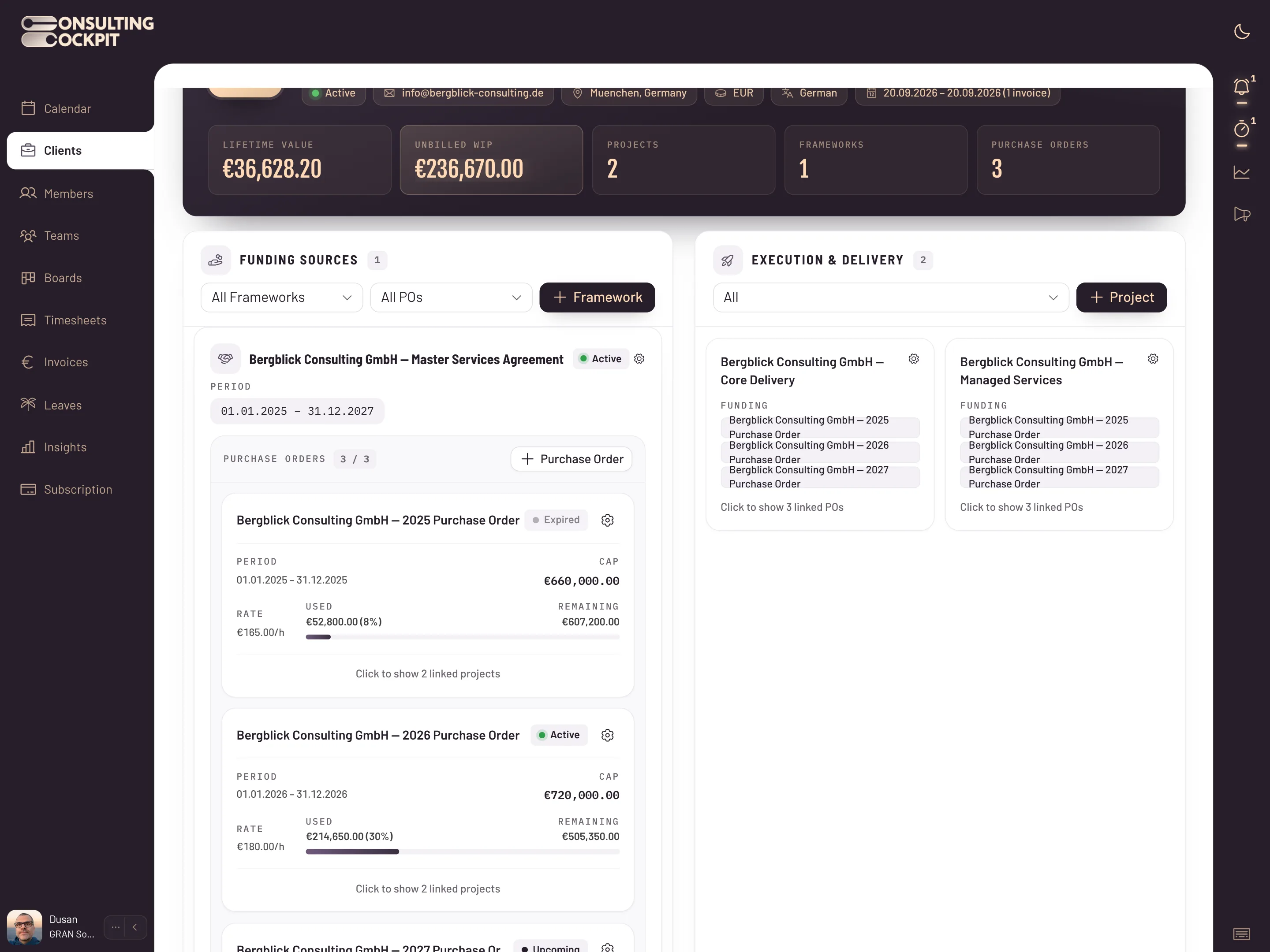Open the All Frameworks dropdown
1270x952 pixels.
point(281,297)
